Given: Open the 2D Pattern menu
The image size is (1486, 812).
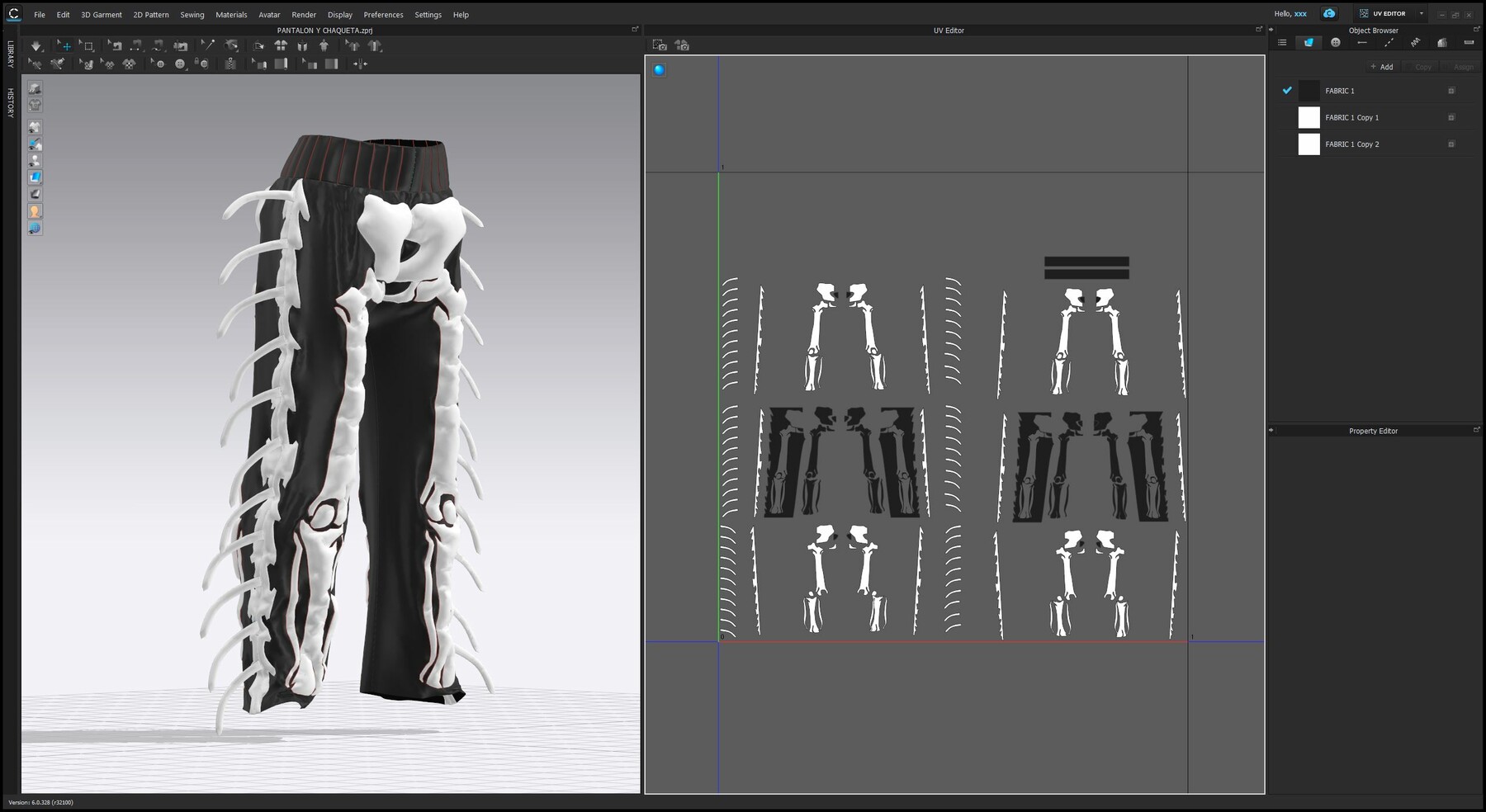Looking at the screenshot, I should [151, 14].
